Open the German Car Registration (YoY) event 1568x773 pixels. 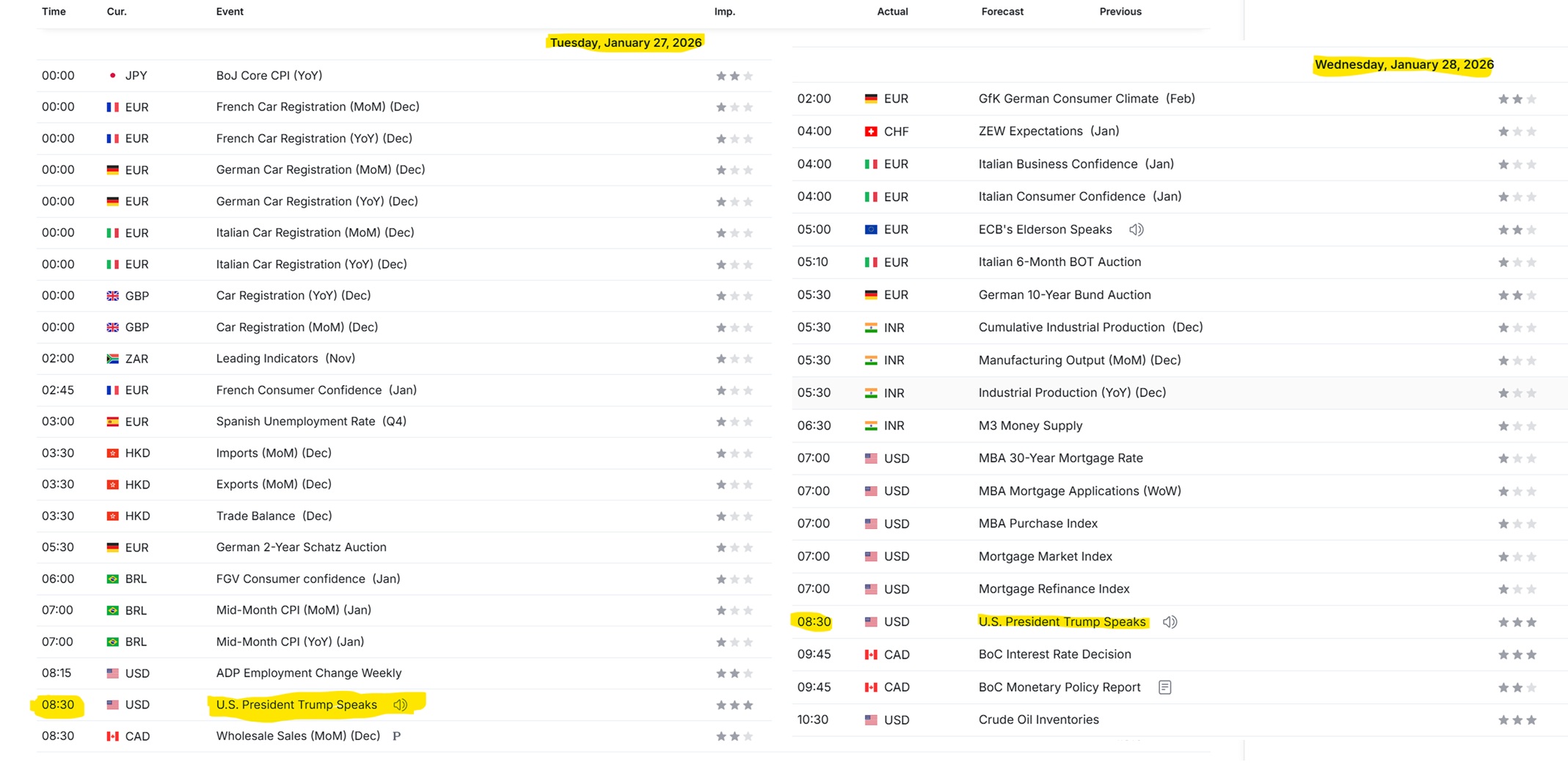click(x=317, y=202)
